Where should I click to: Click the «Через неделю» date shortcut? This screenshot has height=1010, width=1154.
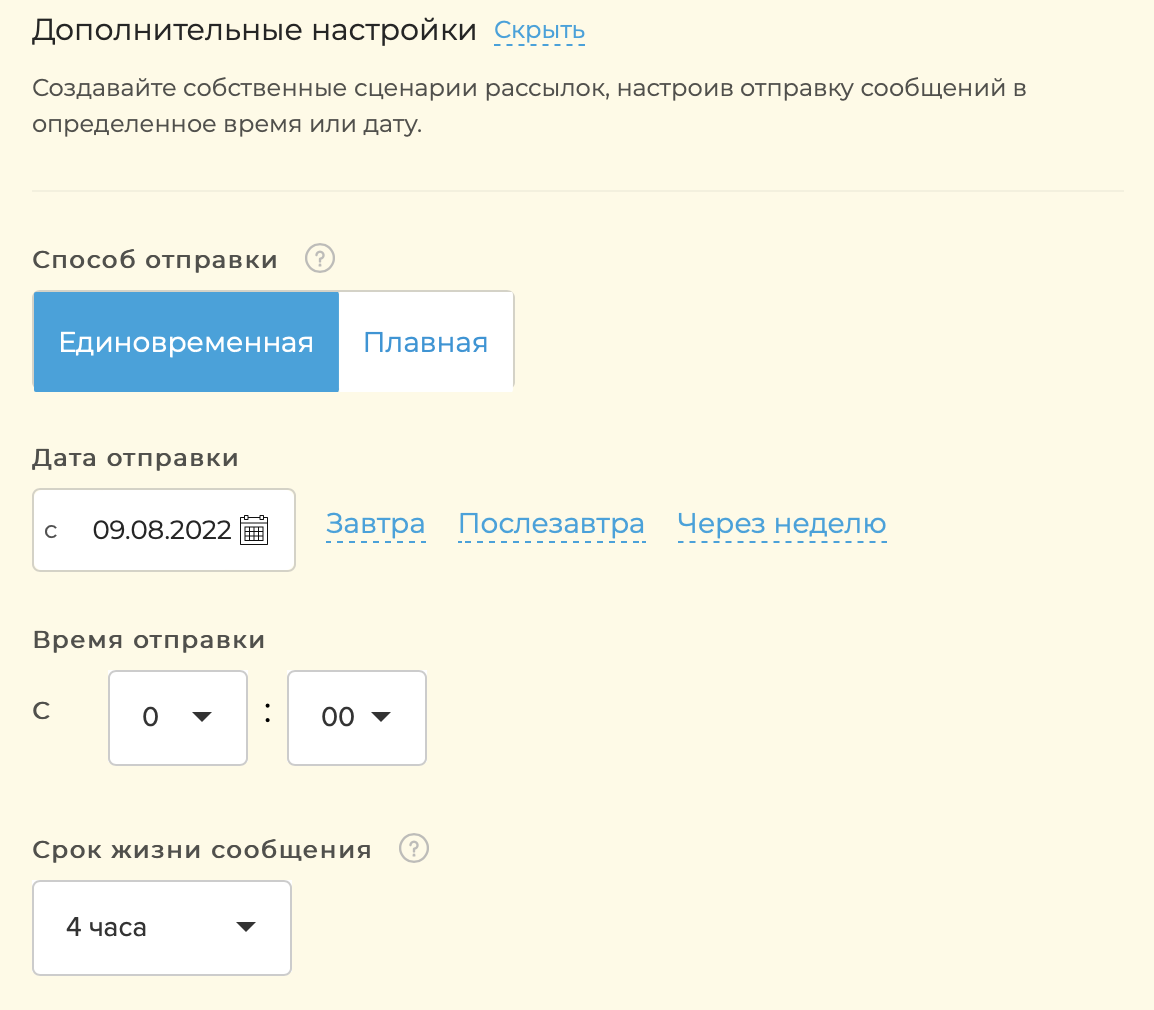point(781,522)
